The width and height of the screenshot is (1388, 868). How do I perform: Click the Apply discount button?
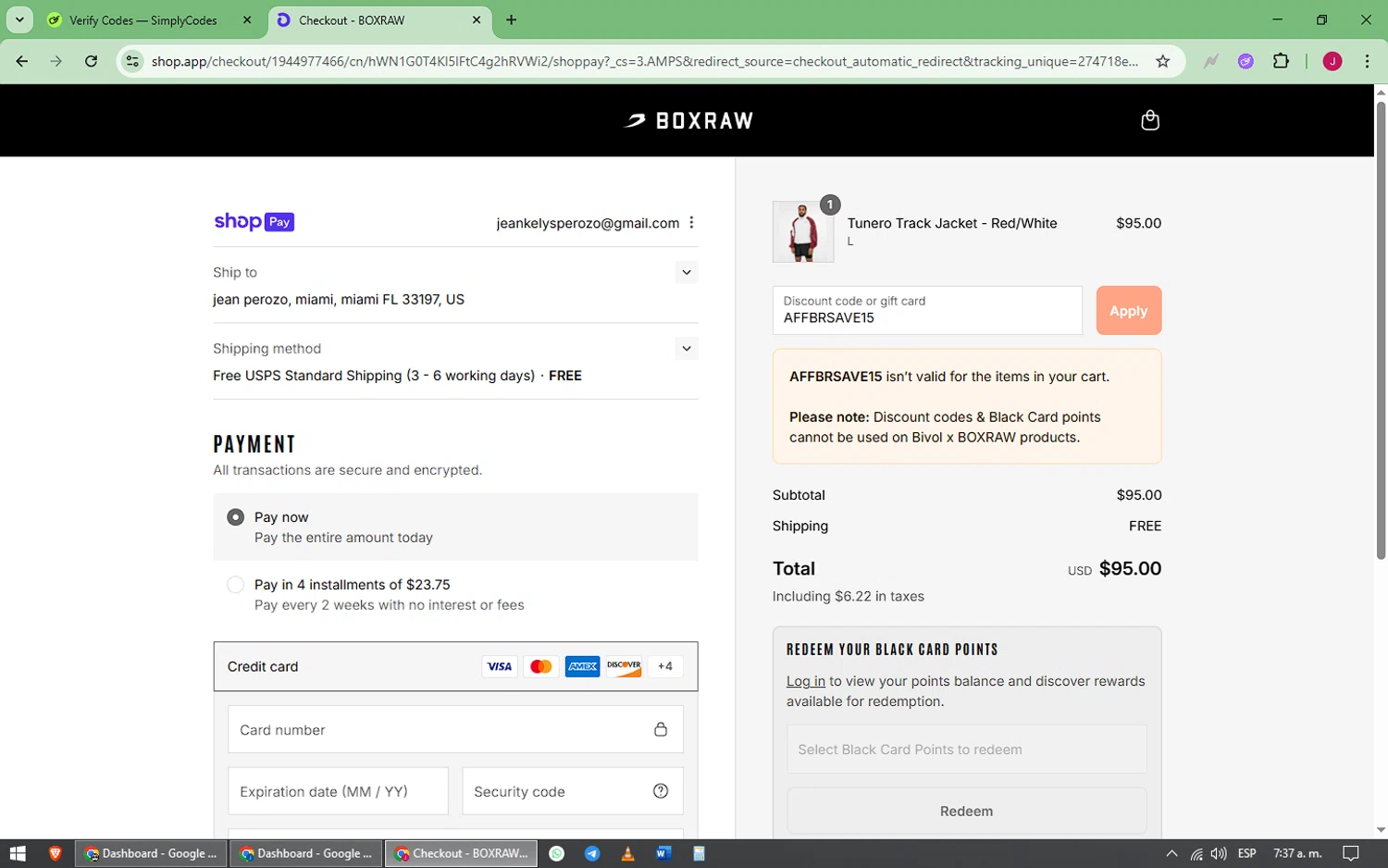point(1128,311)
